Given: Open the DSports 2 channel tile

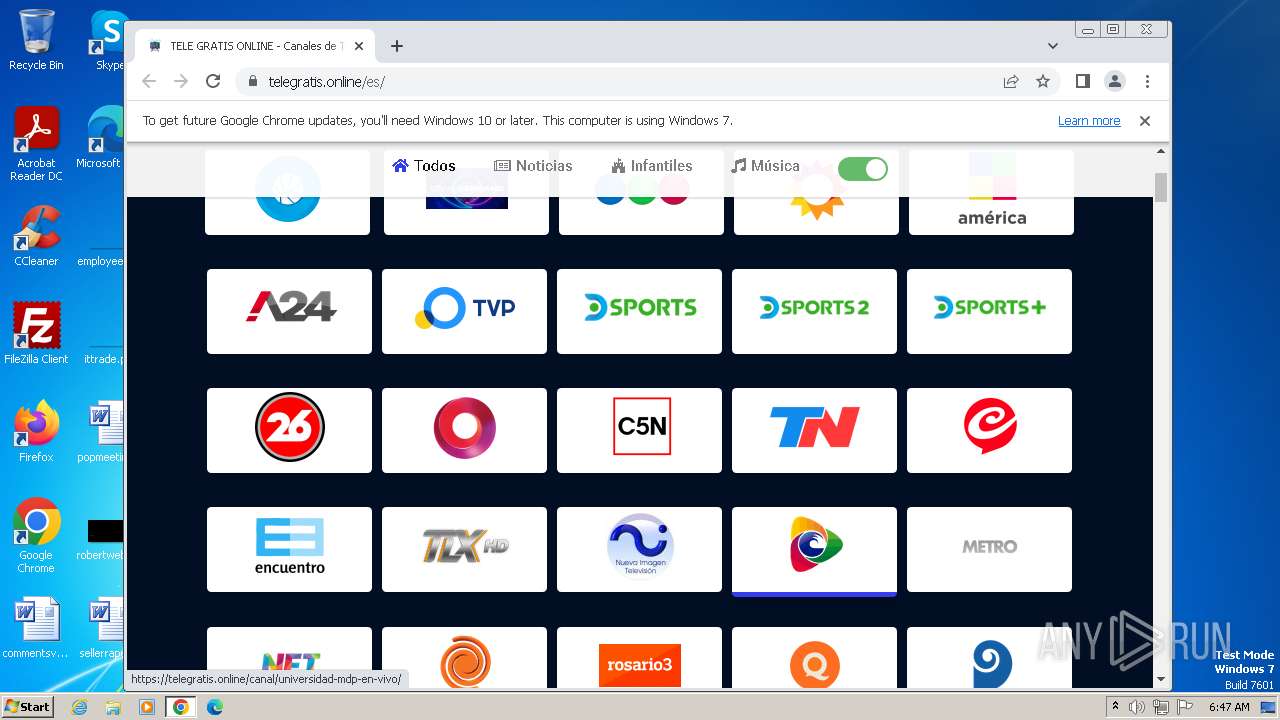Looking at the screenshot, I should [814, 311].
